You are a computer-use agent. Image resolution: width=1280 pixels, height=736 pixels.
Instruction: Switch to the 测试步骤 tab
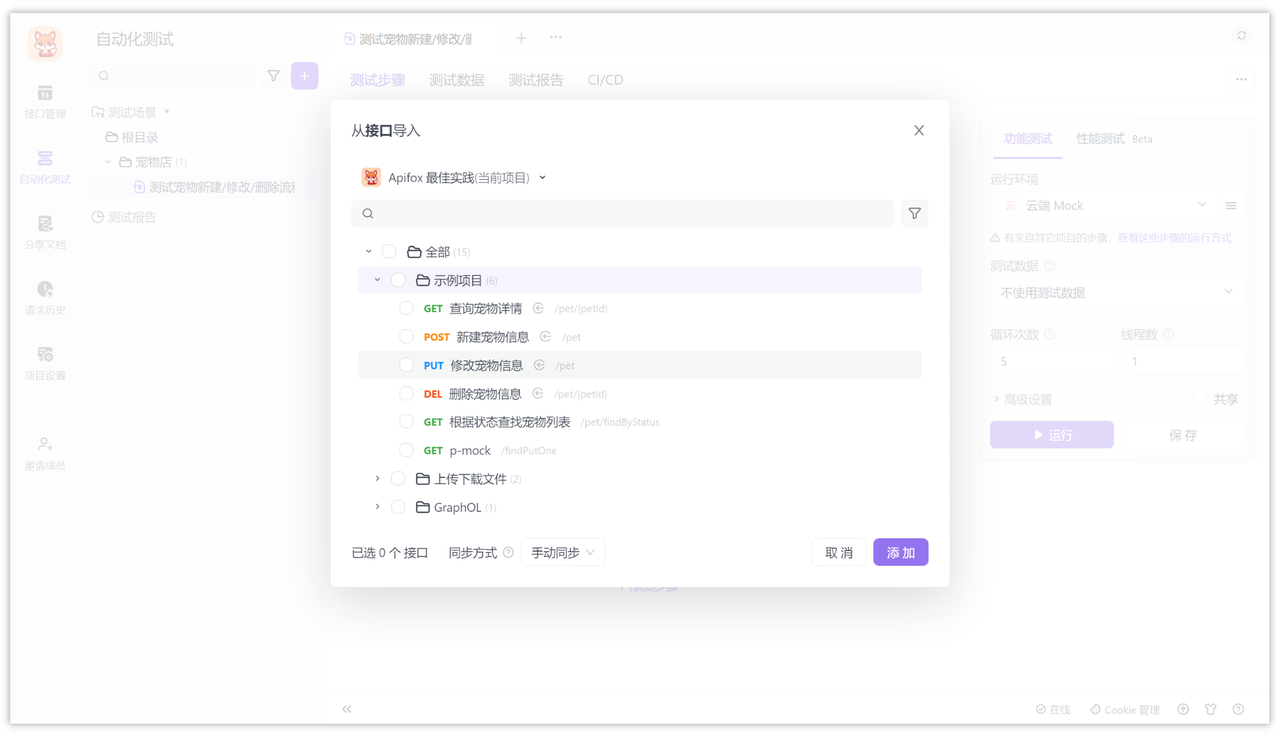click(377, 80)
